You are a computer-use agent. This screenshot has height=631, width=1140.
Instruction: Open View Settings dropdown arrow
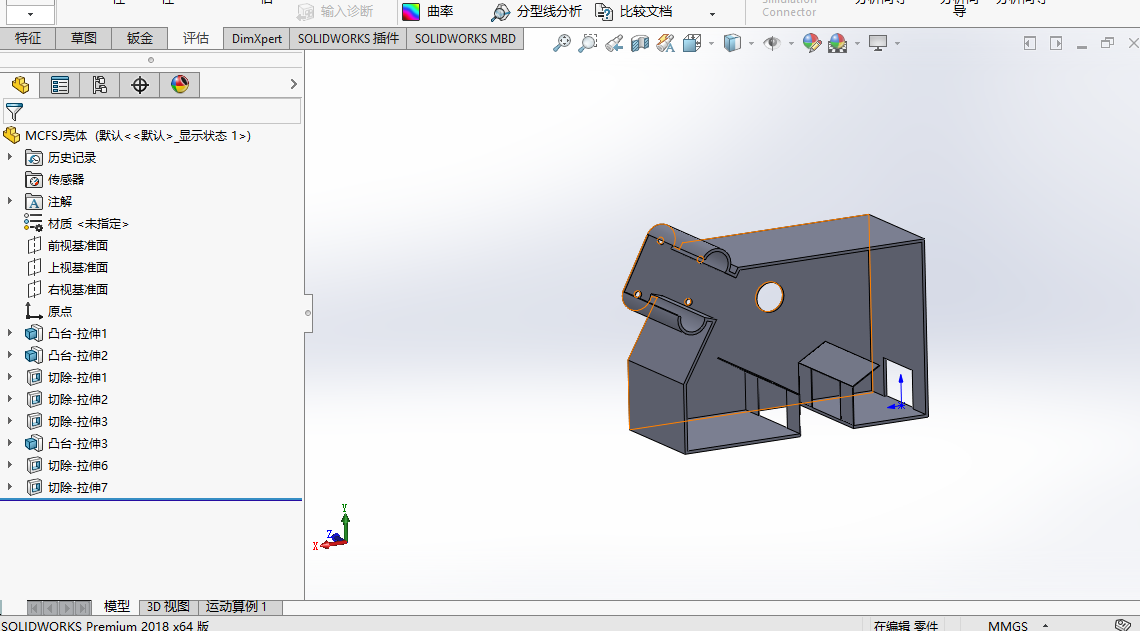(898, 44)
